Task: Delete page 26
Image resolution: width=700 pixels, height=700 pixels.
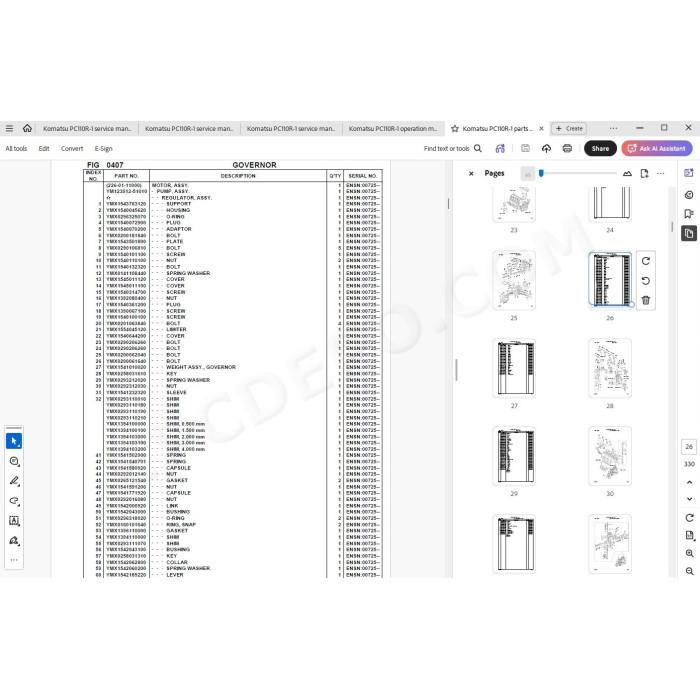Action: tap(646, 300)
